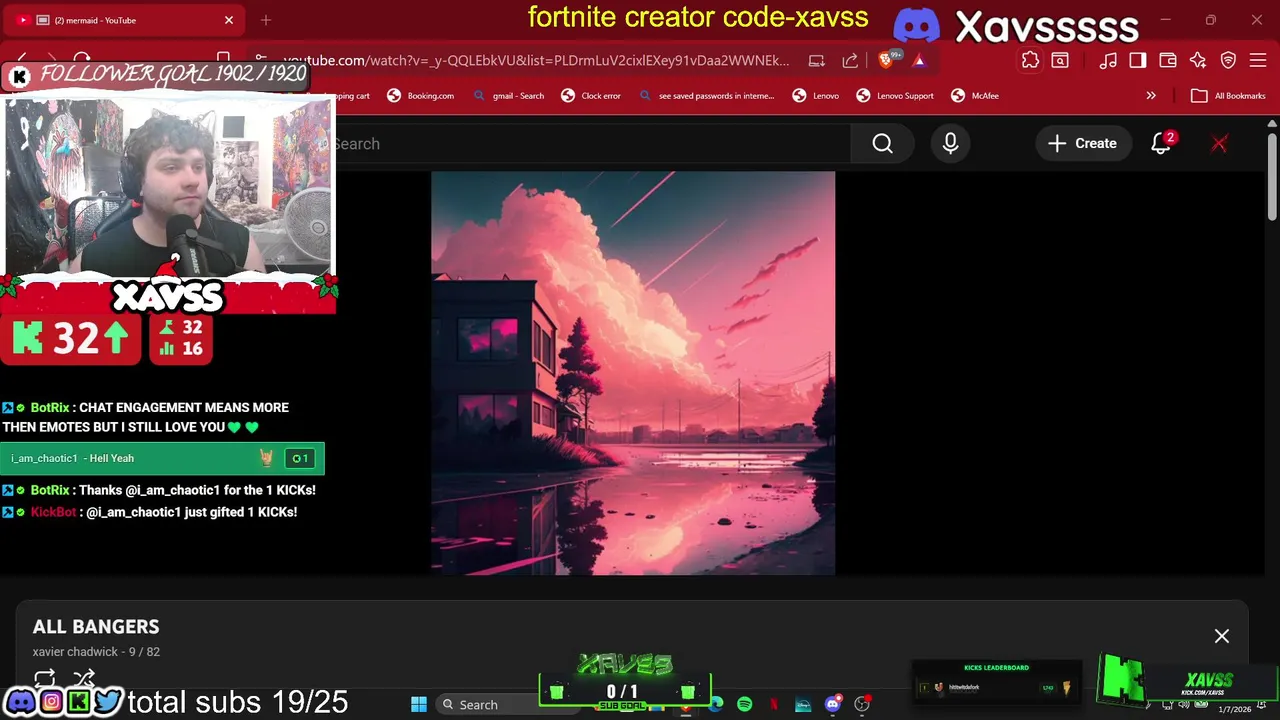The image size is (1280, 720).
Task: Start voice search with microphone
Action: pyautogui.click(x=950, y=144)
